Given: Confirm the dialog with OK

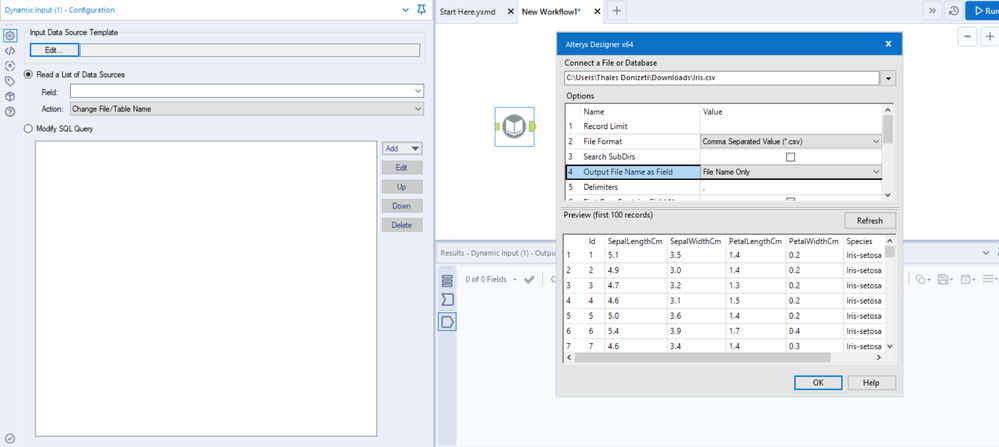Looking at the screenshot, I should click(x=818, y=383).
